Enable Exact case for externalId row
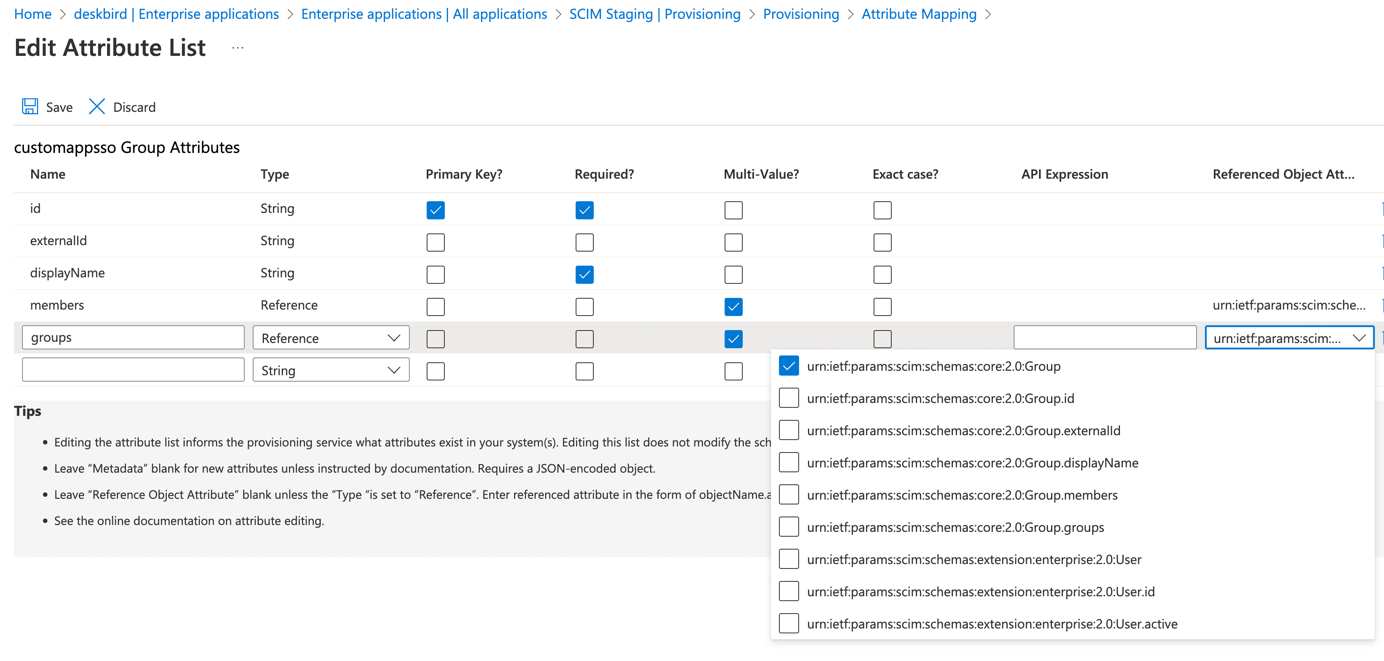Viewport: 1384px width, 661px height. pos(882,242)
